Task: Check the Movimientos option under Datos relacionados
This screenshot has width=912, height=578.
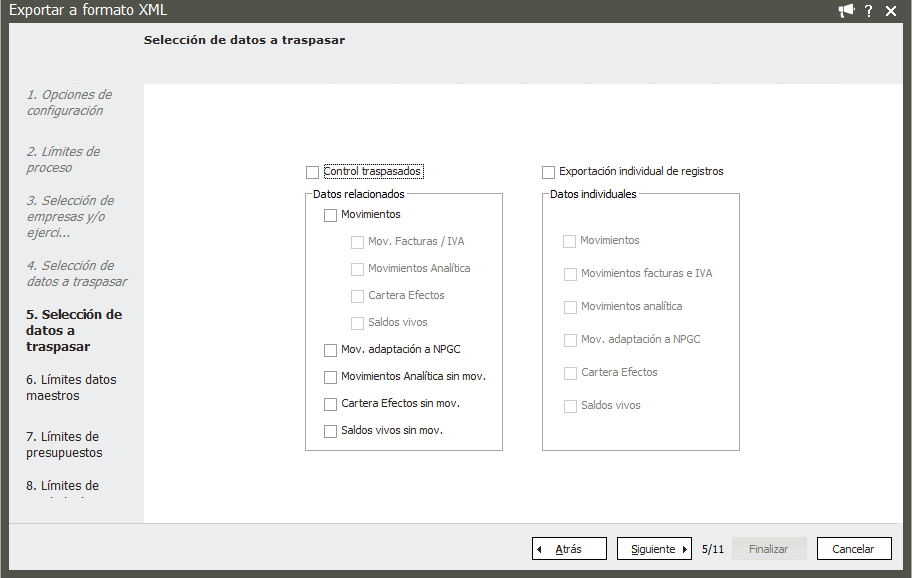Action: pos(331,215)
